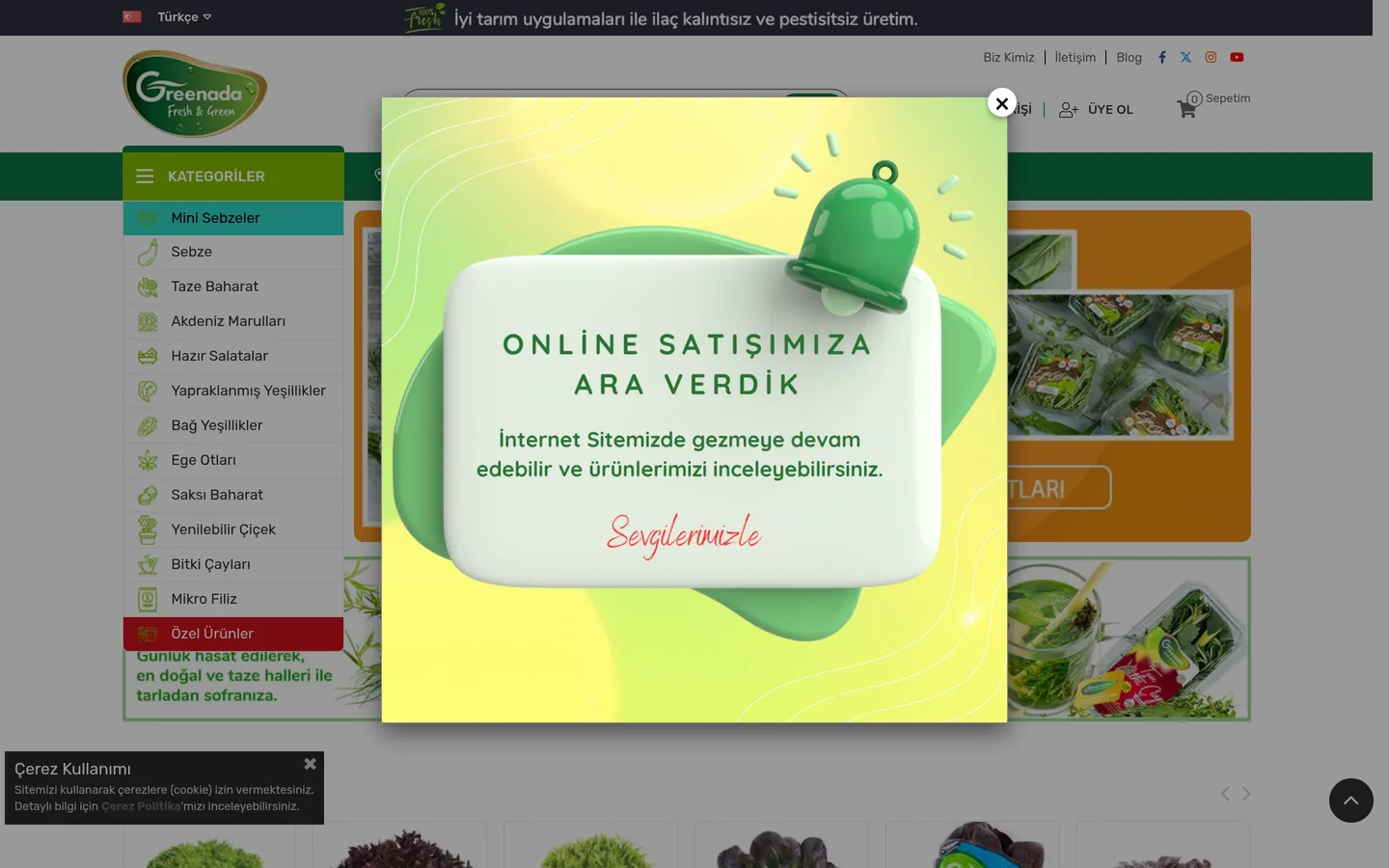Open the Ege Otları category
Image resolution: width=1389 pixels, height=868 pixels.
point(233,460)
